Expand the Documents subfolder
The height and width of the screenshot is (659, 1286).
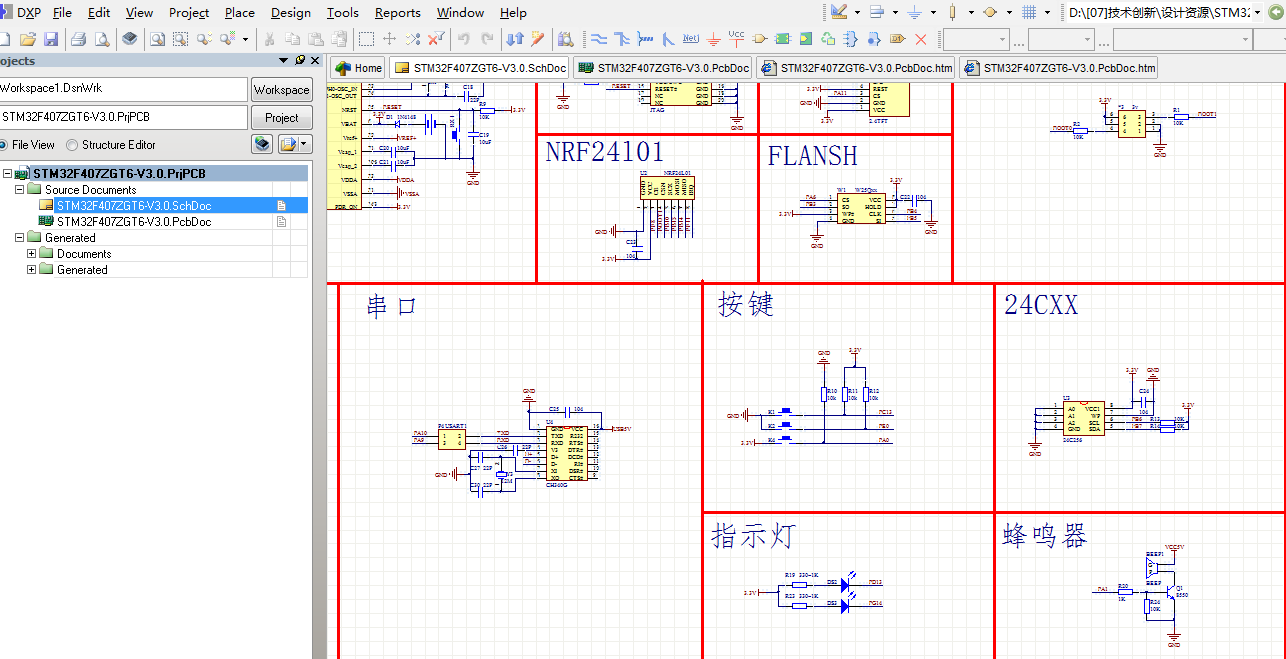tap(31, 253)
